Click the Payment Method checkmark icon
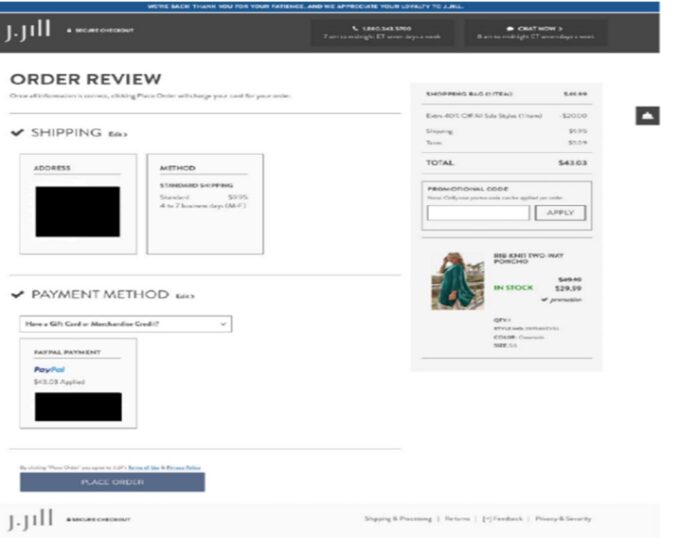679x538 pixels. pos(17,295)
